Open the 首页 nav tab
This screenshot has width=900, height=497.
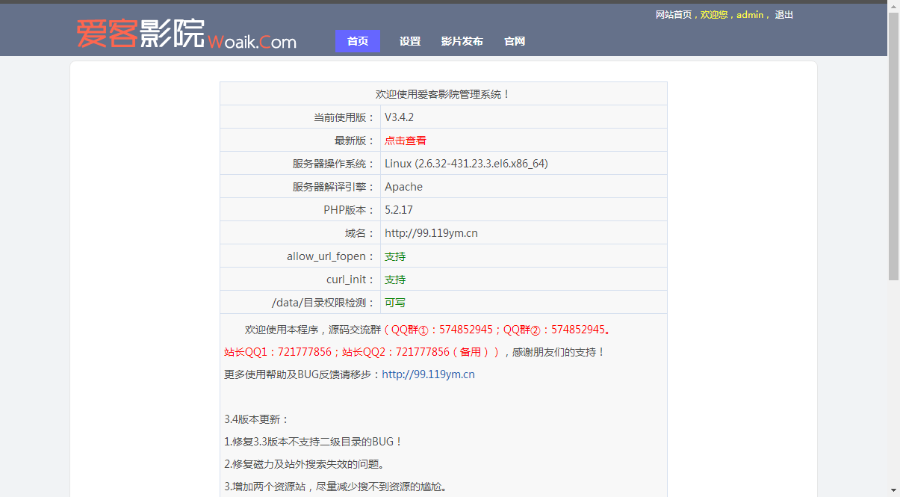[x=358, y=41]
